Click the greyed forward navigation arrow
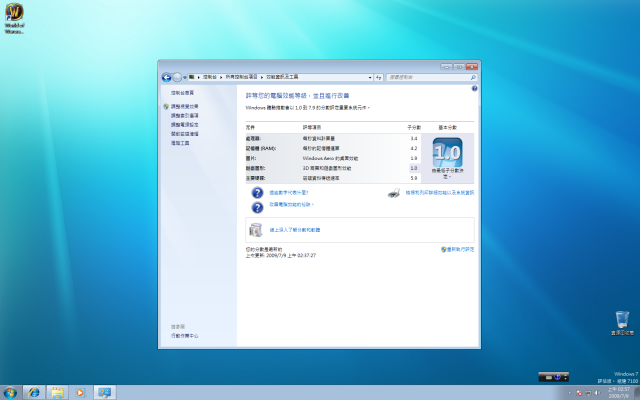The height and width of the screenshot is (400, 640). pyautogui.click(x=177, y=77)
